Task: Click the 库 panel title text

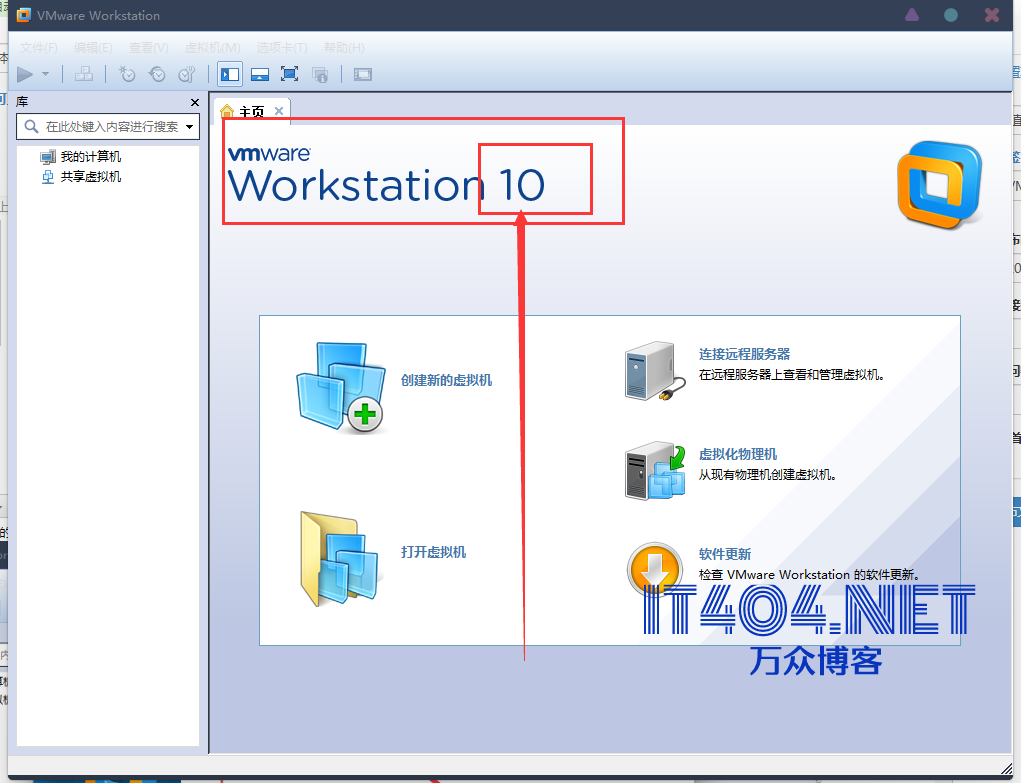Action: [22, 102]
